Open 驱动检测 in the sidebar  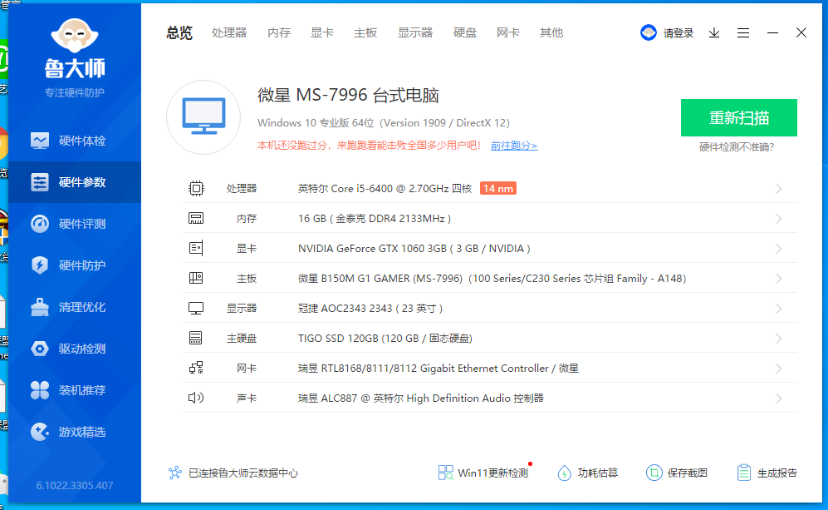click(x=74, y=348)
